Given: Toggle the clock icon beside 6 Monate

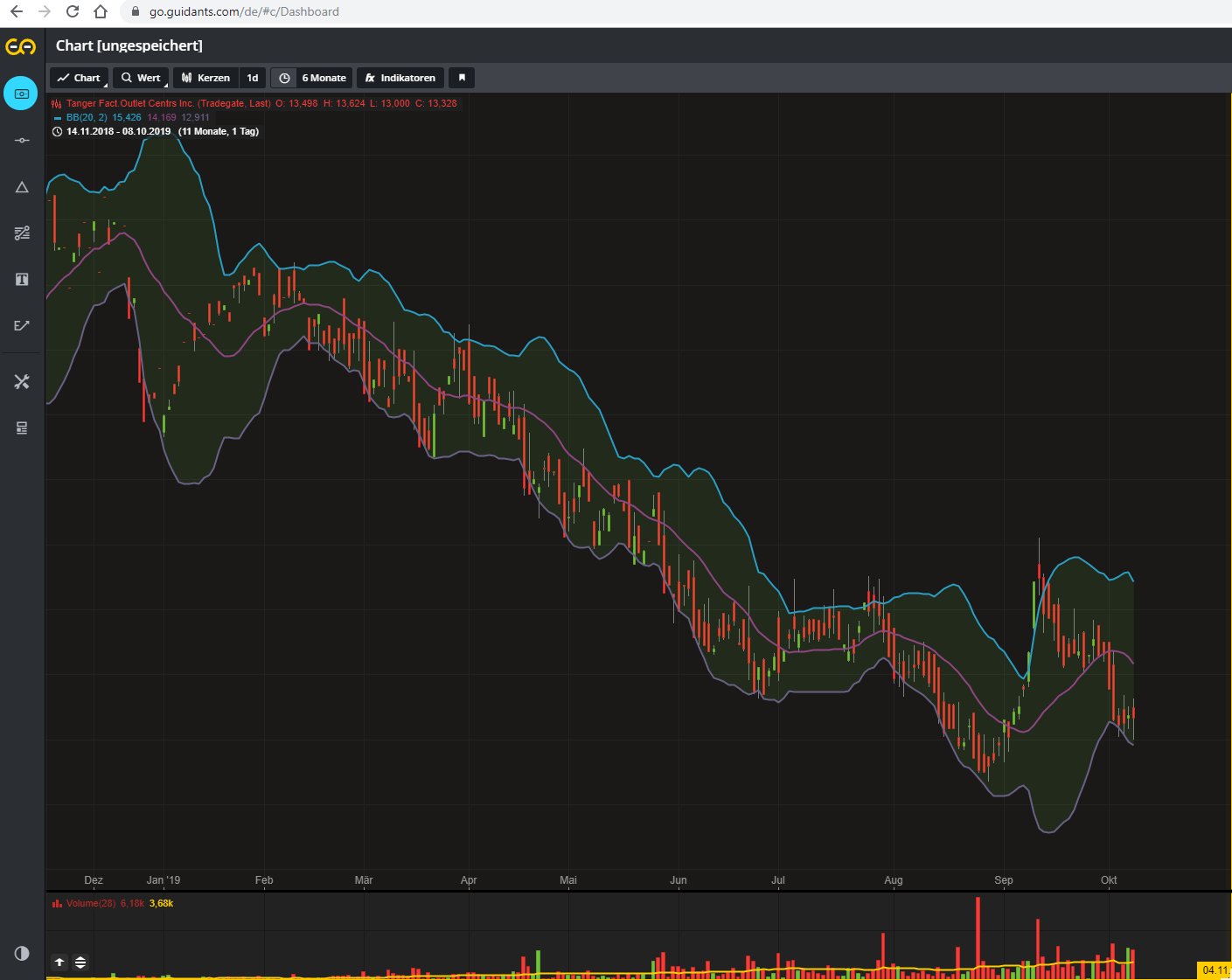Looking at the screenshot, I should 284,78.
